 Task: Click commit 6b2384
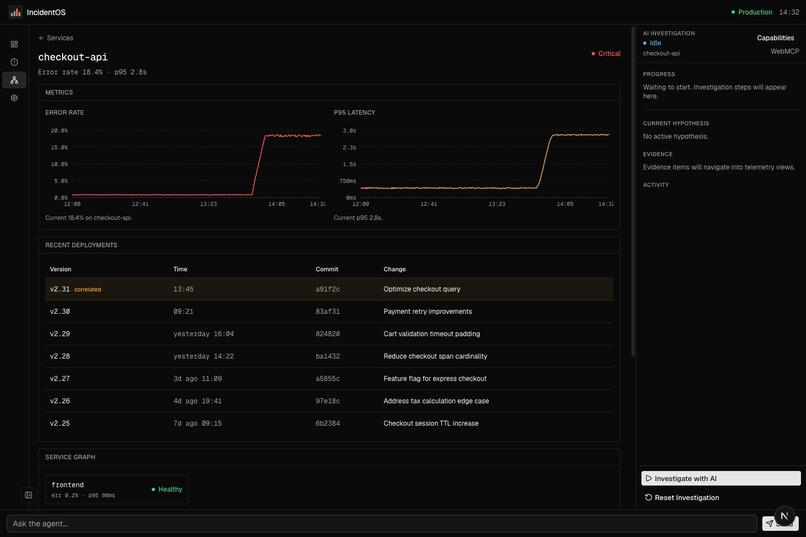[328, 423]
